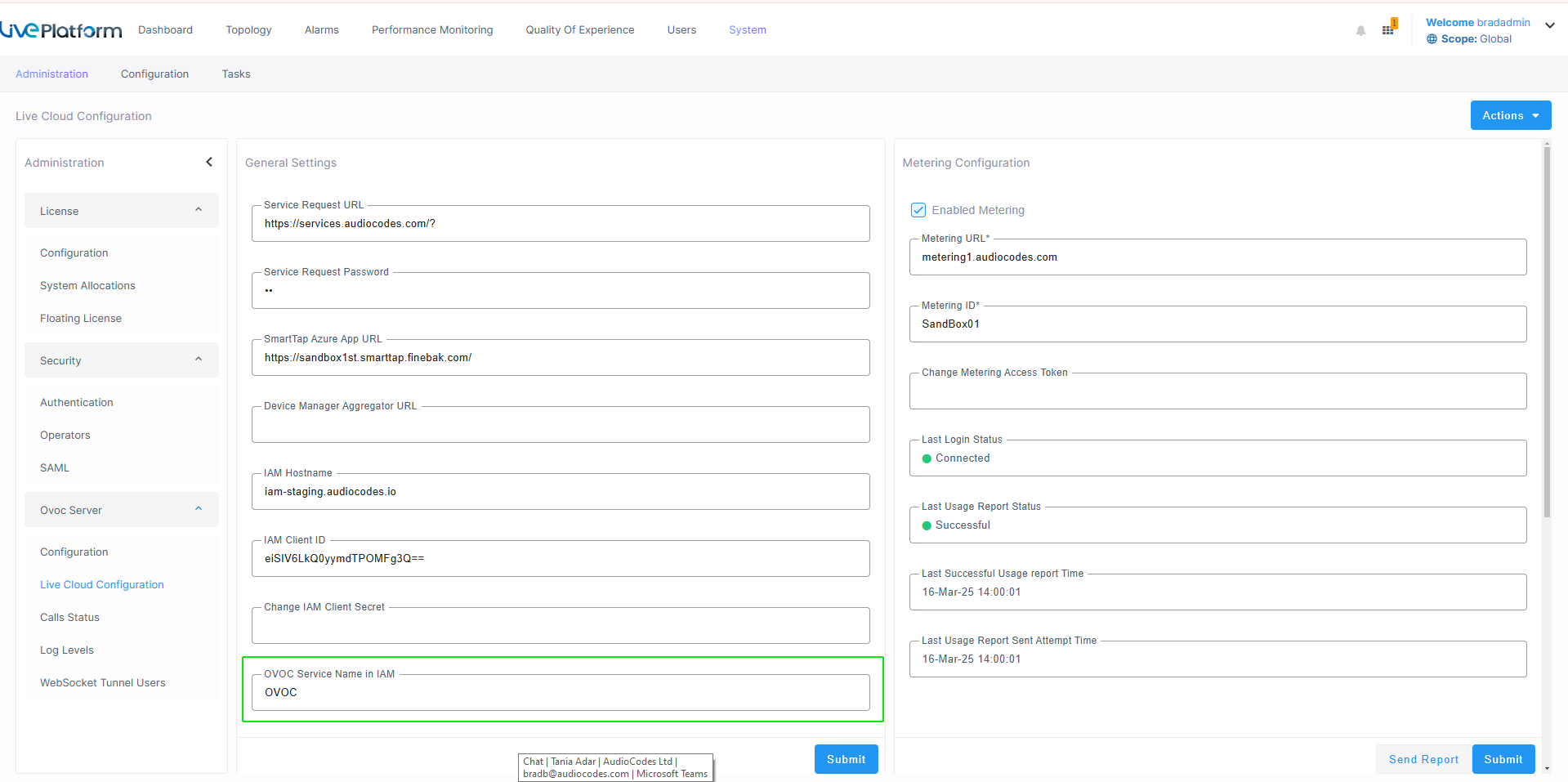Open System Allocations page
This screenshot has height=782, width=1568.
click(87, 285)
